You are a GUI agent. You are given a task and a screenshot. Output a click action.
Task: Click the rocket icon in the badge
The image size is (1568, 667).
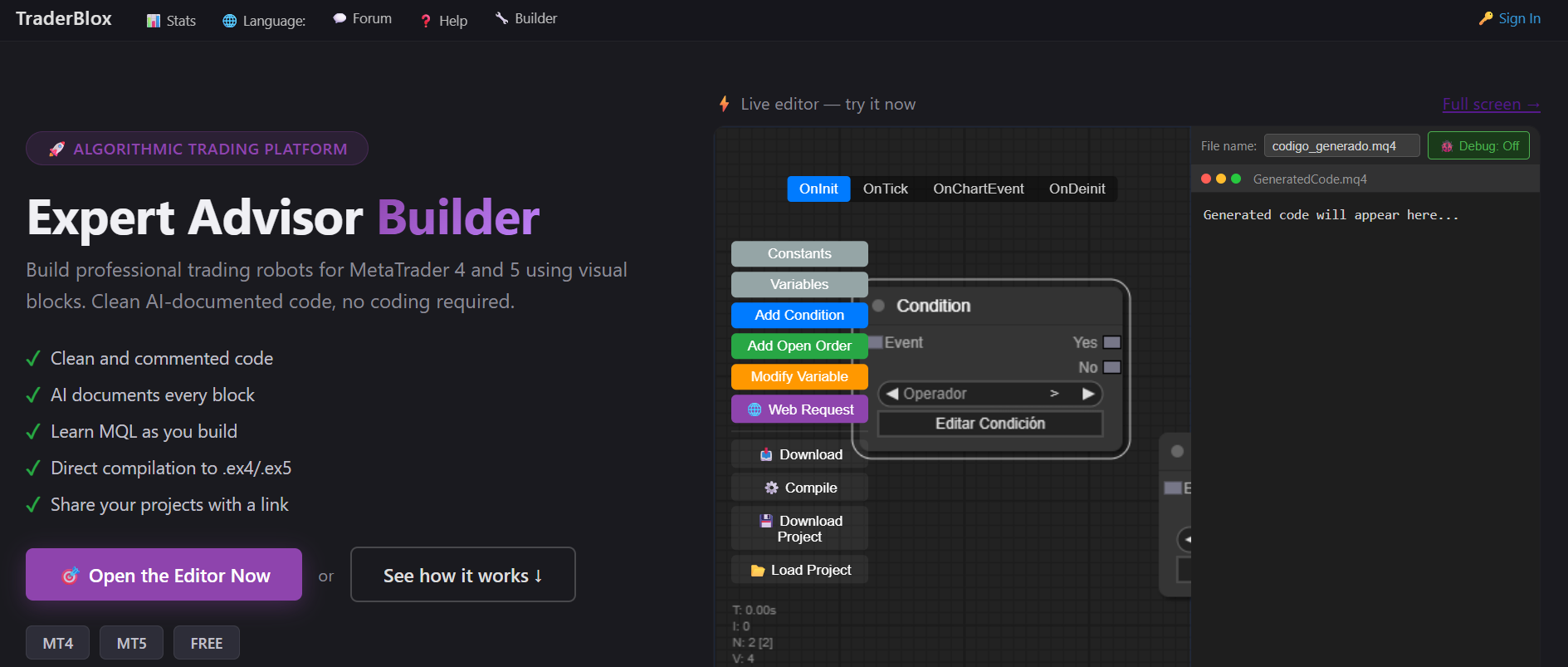(x=56, y=150)
